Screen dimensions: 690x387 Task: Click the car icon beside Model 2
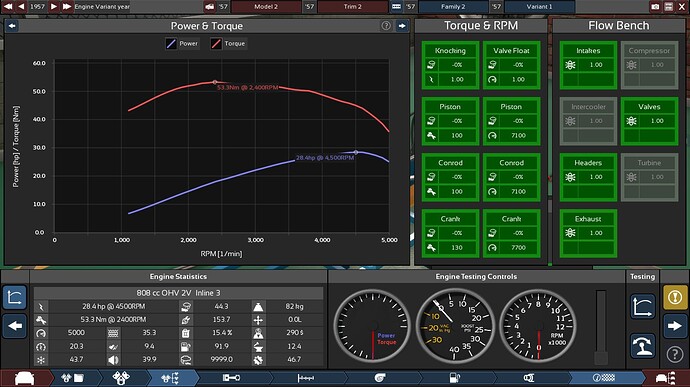[x=210, y=7]
